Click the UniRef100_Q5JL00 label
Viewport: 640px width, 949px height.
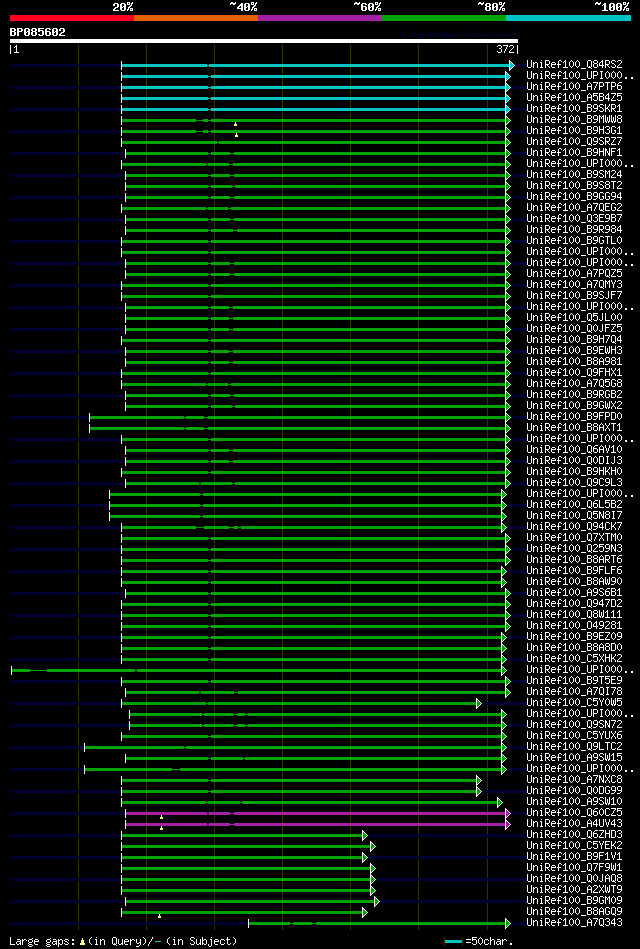pos(574,318)
